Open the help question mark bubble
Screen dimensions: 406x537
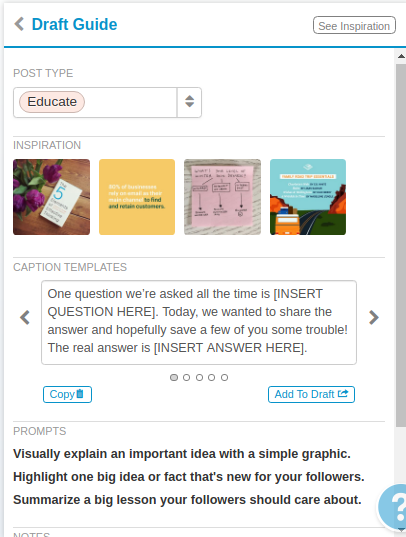click(394, 507)
